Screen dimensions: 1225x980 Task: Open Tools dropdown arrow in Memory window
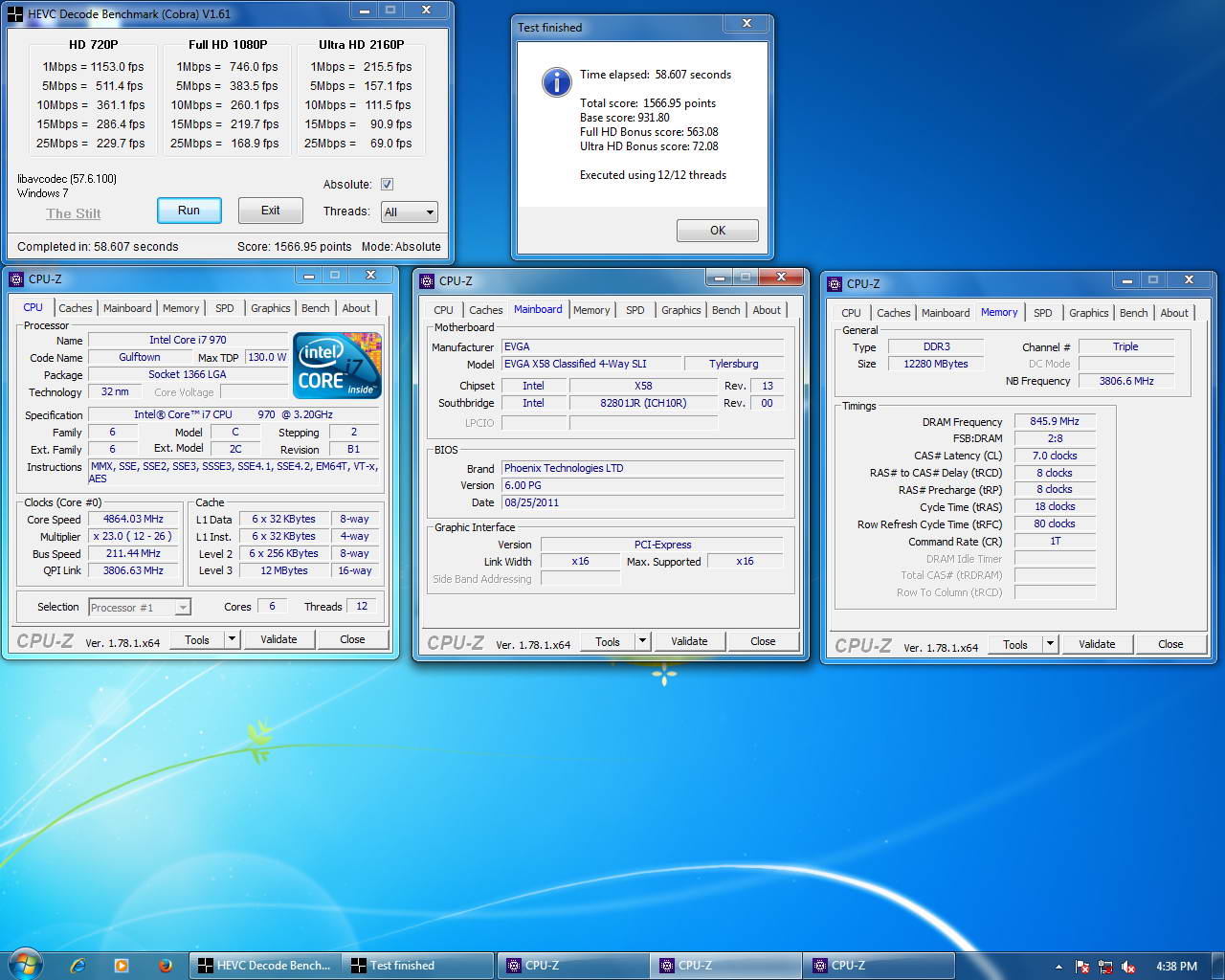(x=1050, y=644)
